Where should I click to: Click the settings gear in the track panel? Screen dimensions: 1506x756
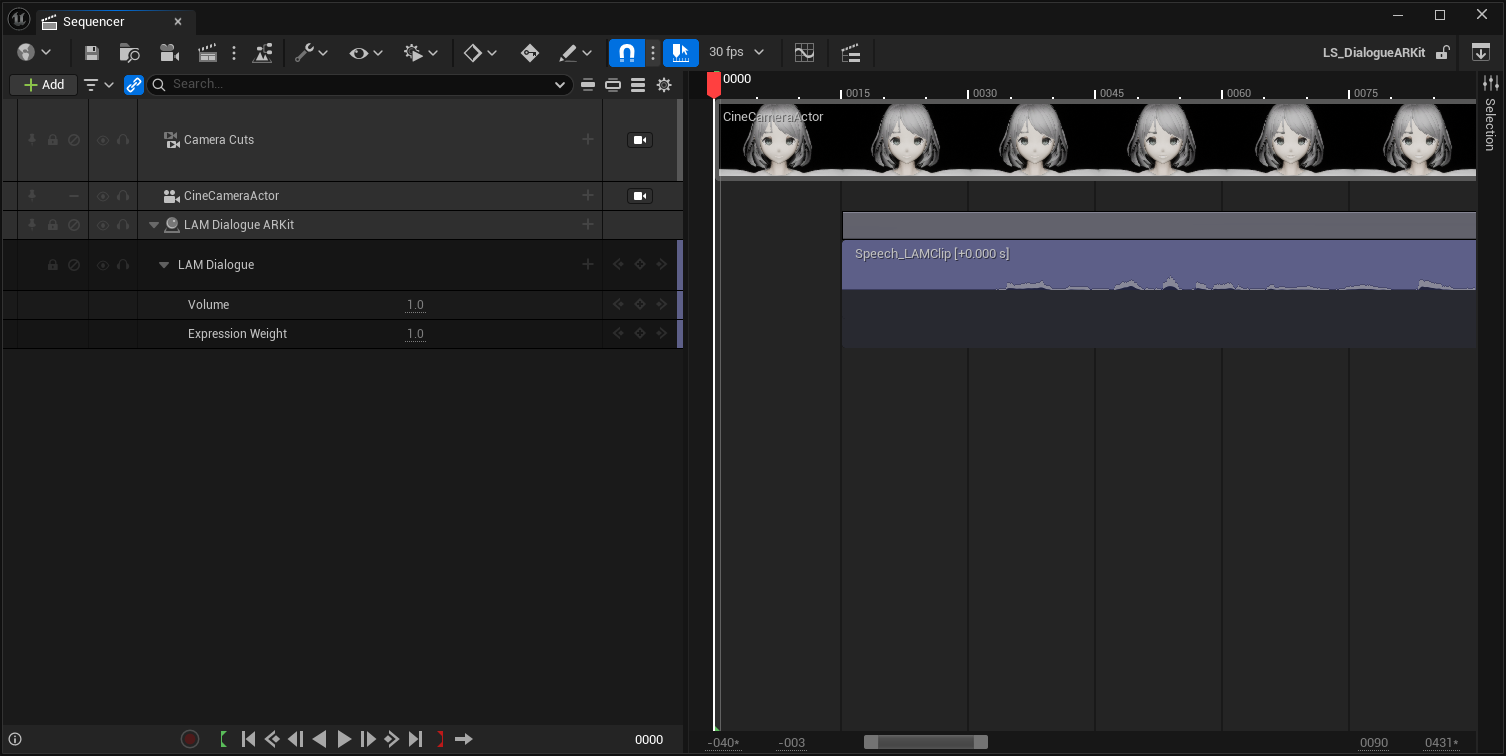(x=664, y=85)
